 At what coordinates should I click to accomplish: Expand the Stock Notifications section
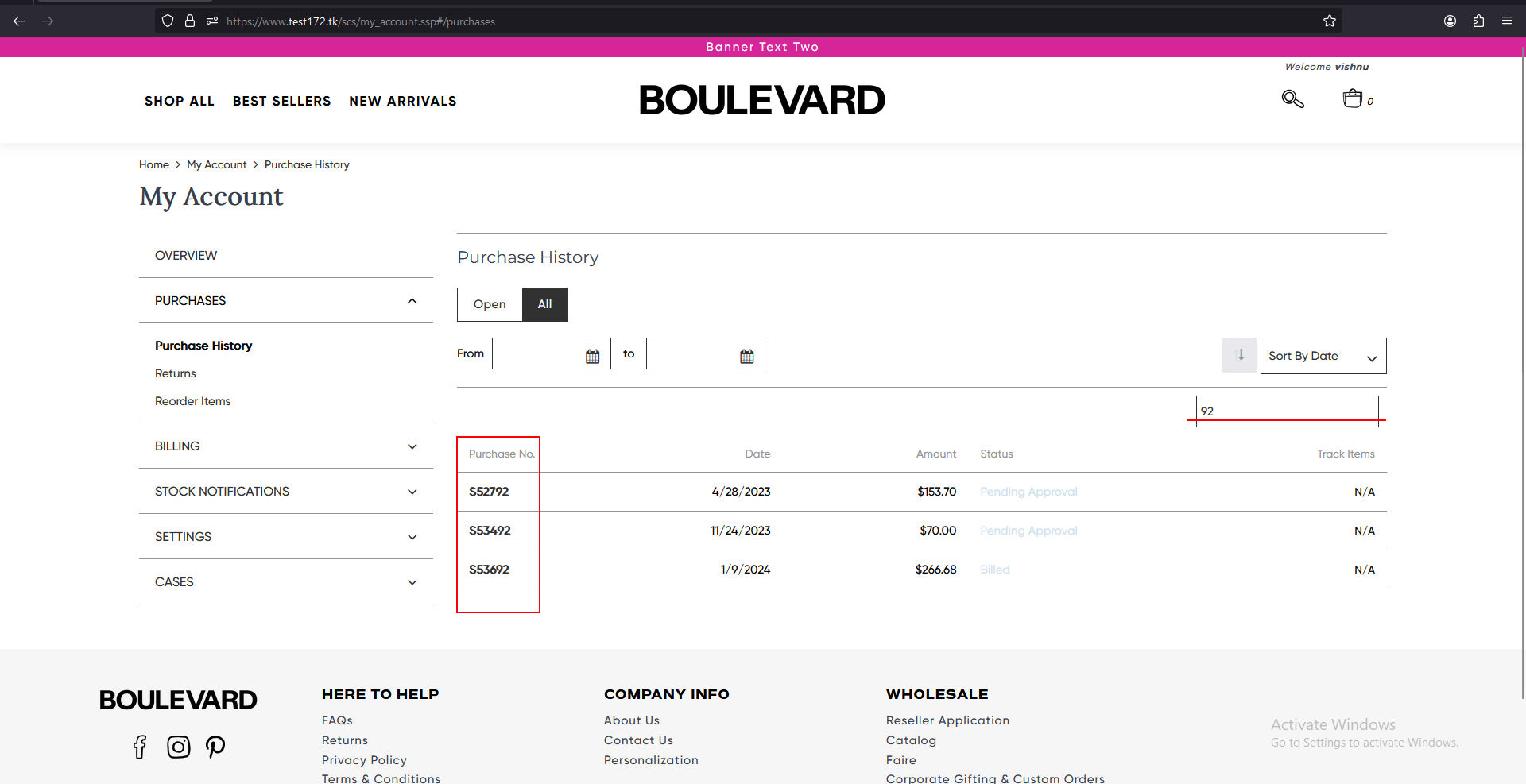(x=285, y=492)
